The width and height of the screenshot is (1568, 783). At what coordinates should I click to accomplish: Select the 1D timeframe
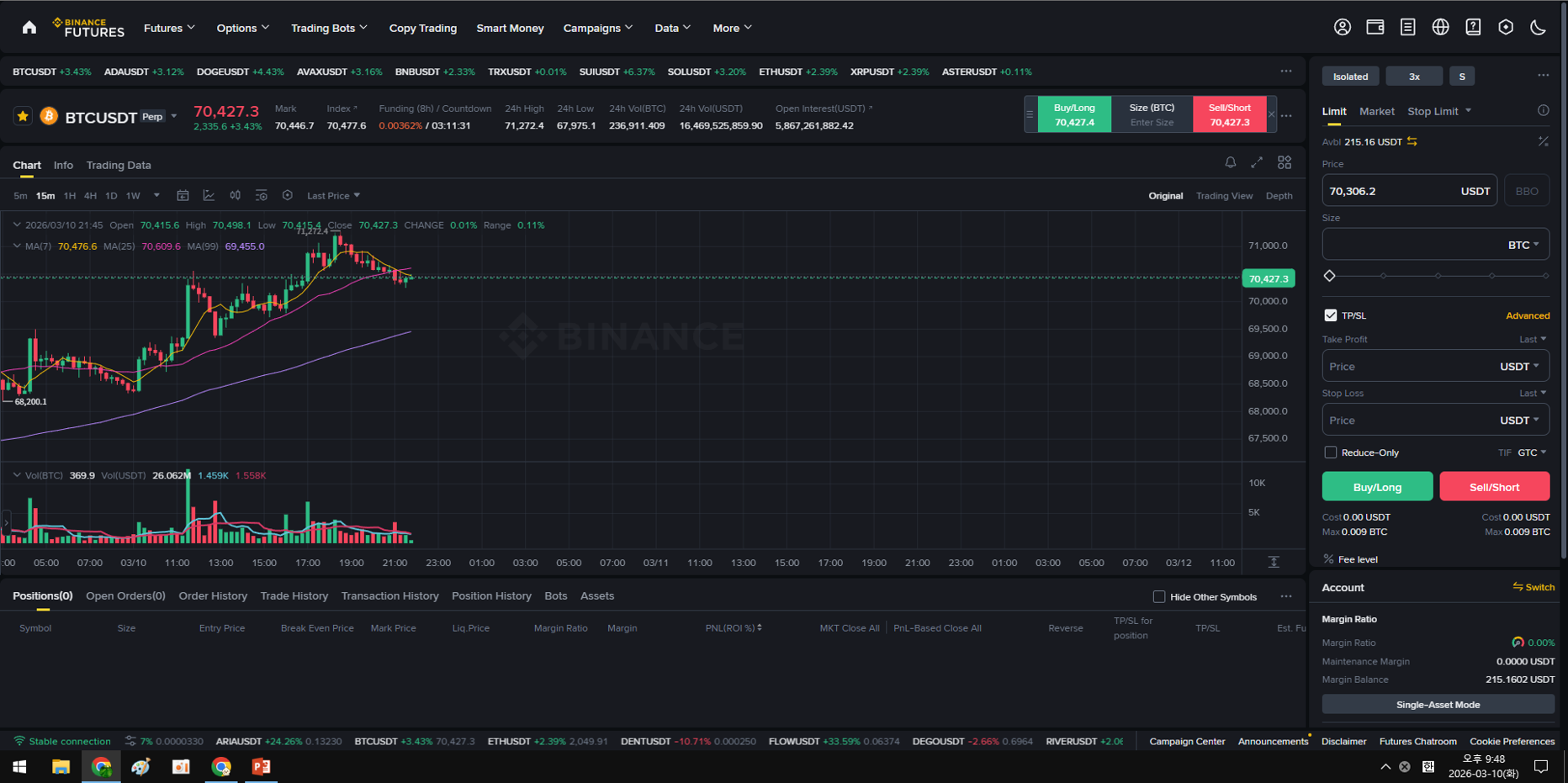pyautogui.click(x=111, y=196)
